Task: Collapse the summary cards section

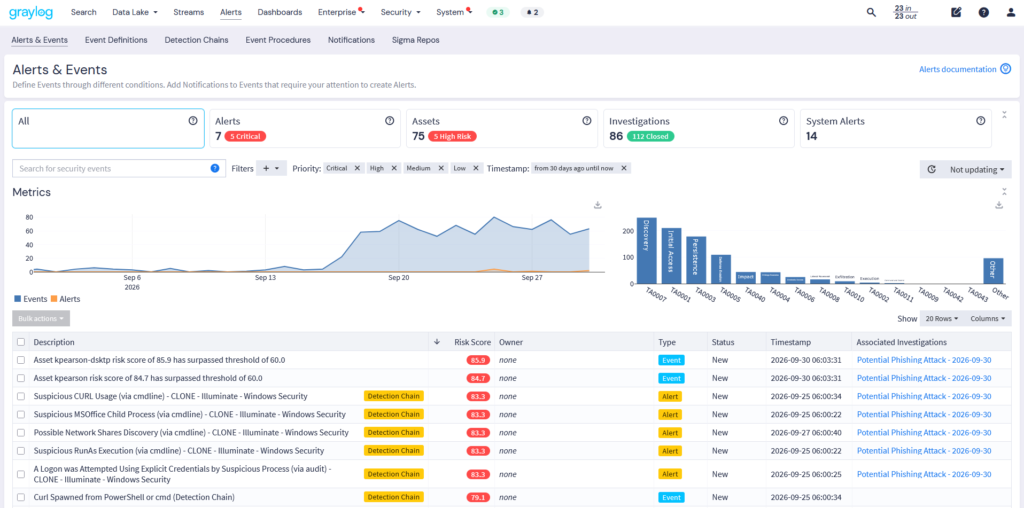Action: (1004, 115)
